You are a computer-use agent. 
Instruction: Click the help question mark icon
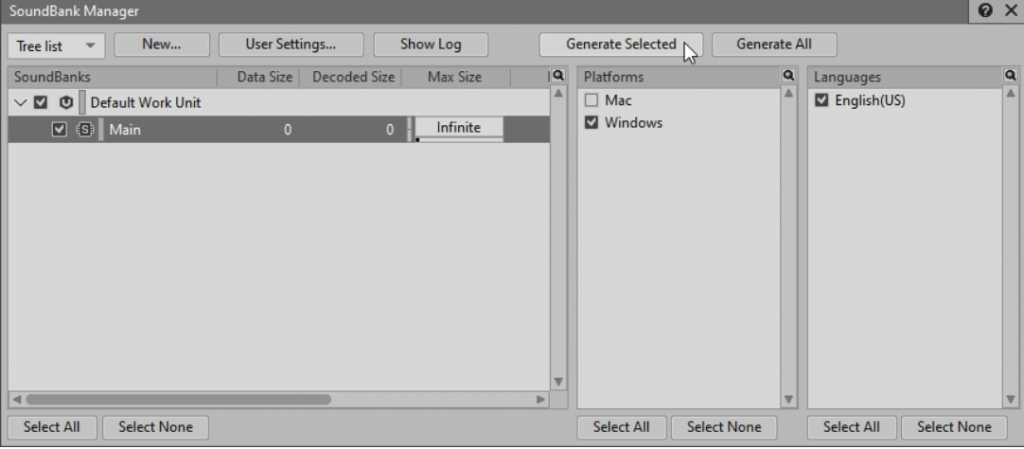pyautogui.click(x=987, y=11)
